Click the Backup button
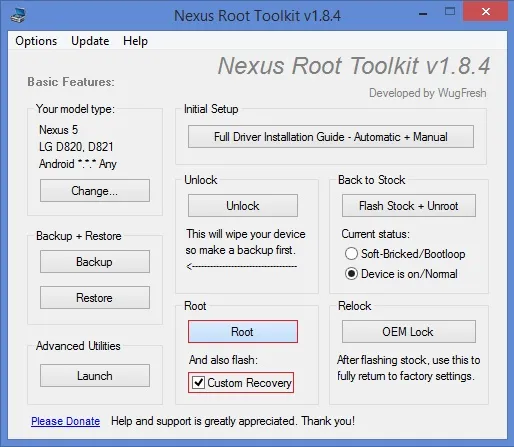Screen dimensions: 514x447 coord(95,262)
